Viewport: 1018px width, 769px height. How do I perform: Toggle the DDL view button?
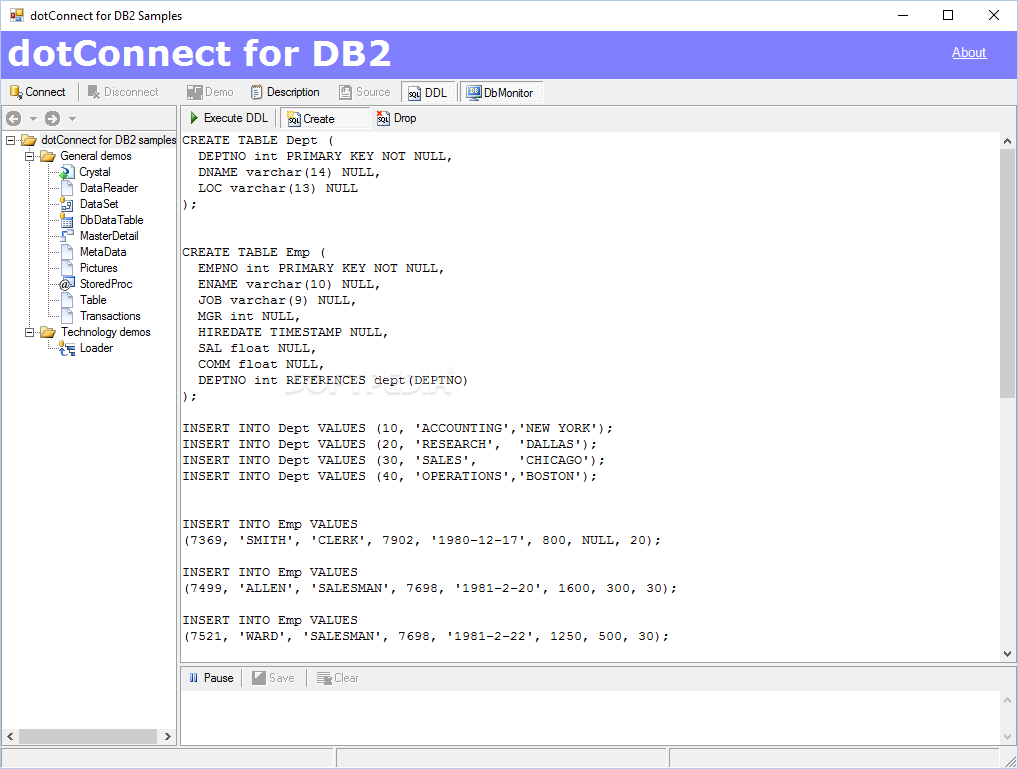pyautogui.click(x=429, y=93)
